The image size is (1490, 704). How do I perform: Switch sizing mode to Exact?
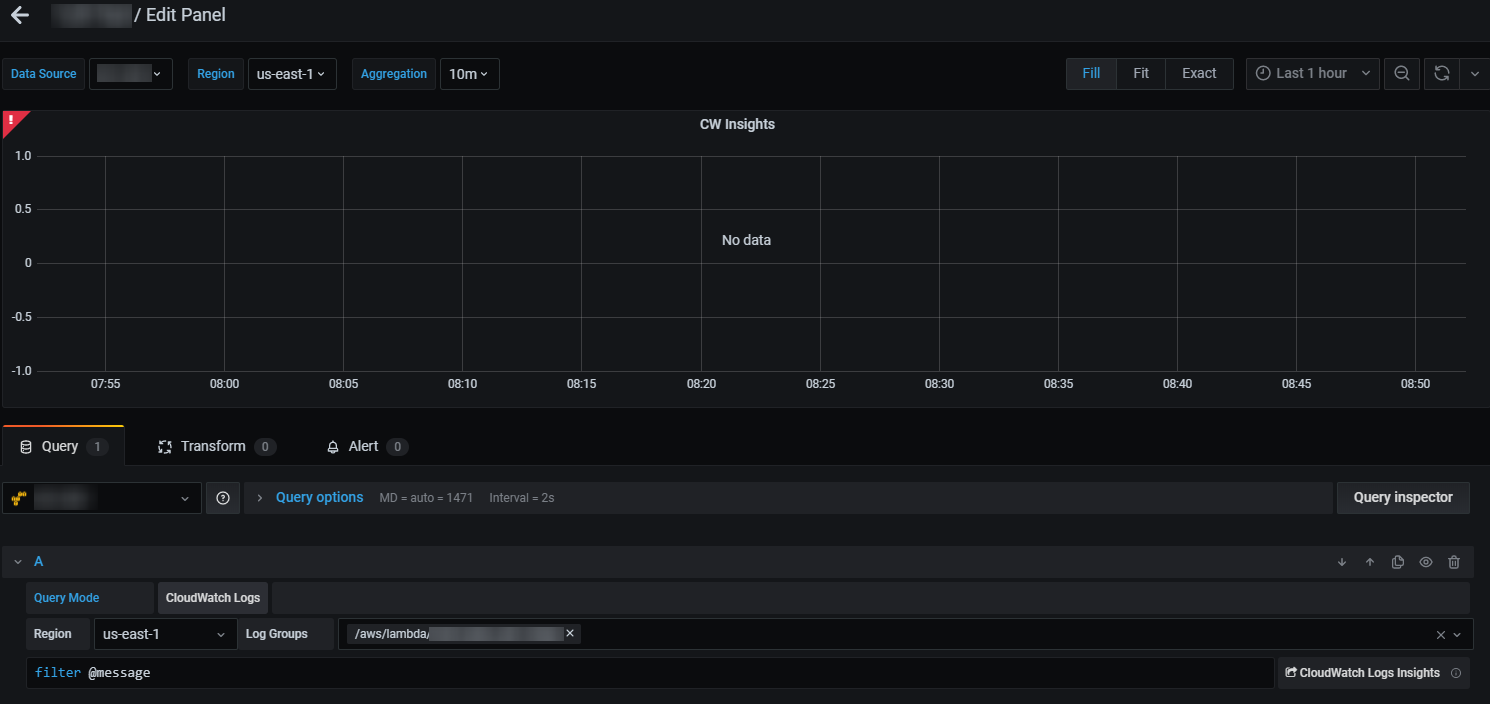click(x=1198, y=73)
